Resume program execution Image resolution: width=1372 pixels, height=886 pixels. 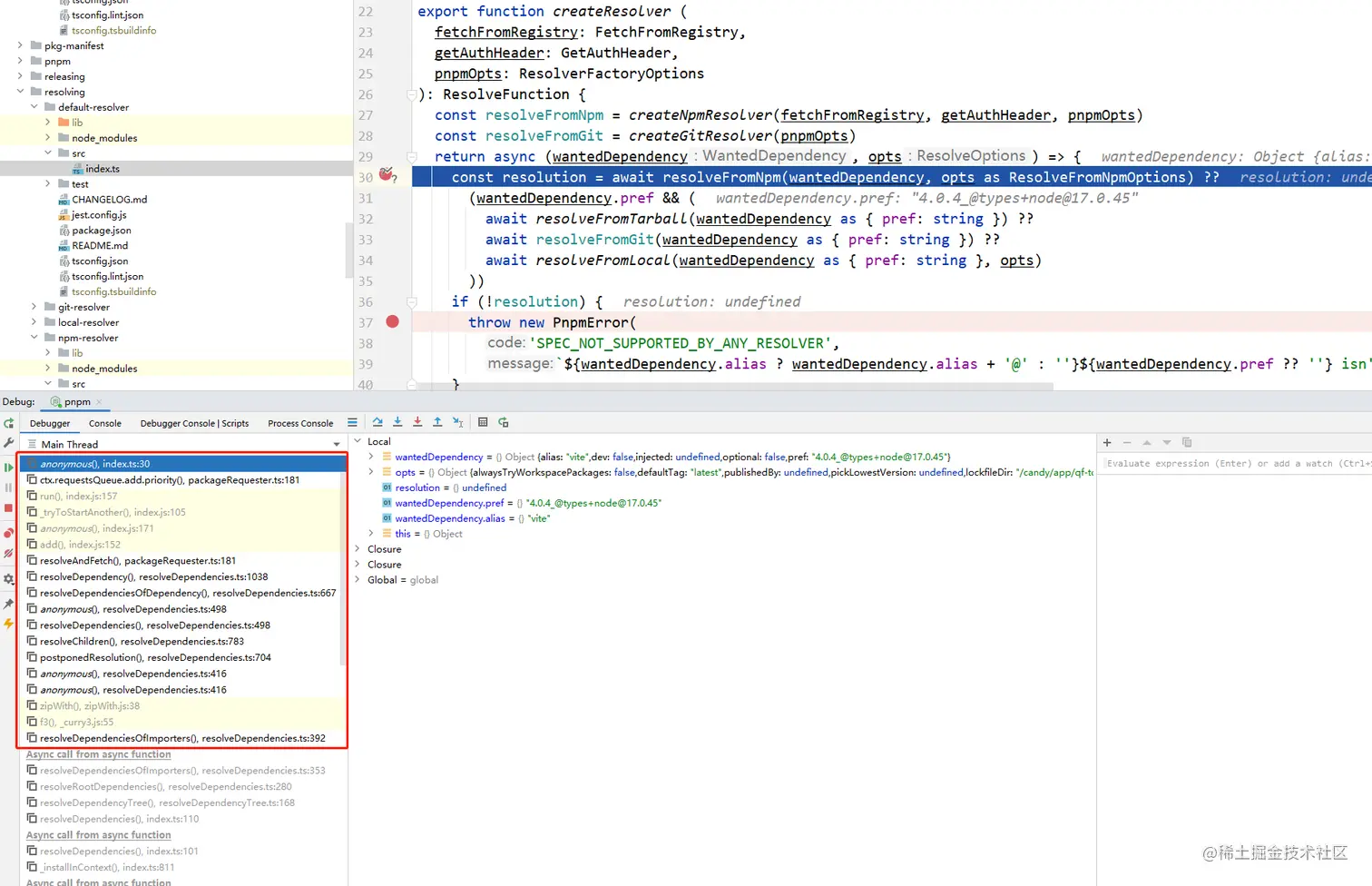click(x=9, y=468)
